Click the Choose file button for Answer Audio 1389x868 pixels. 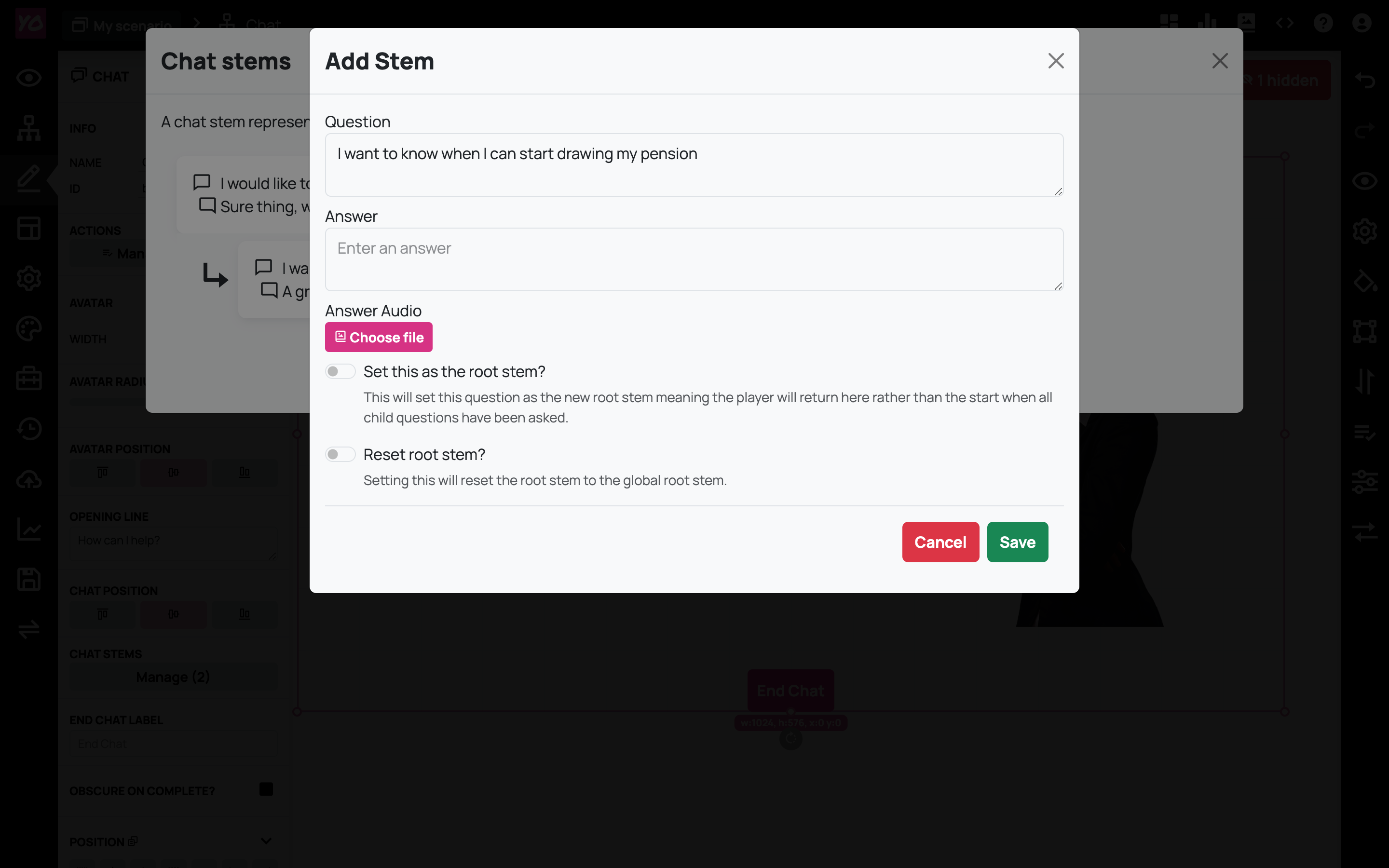click(x=379, y=338)
